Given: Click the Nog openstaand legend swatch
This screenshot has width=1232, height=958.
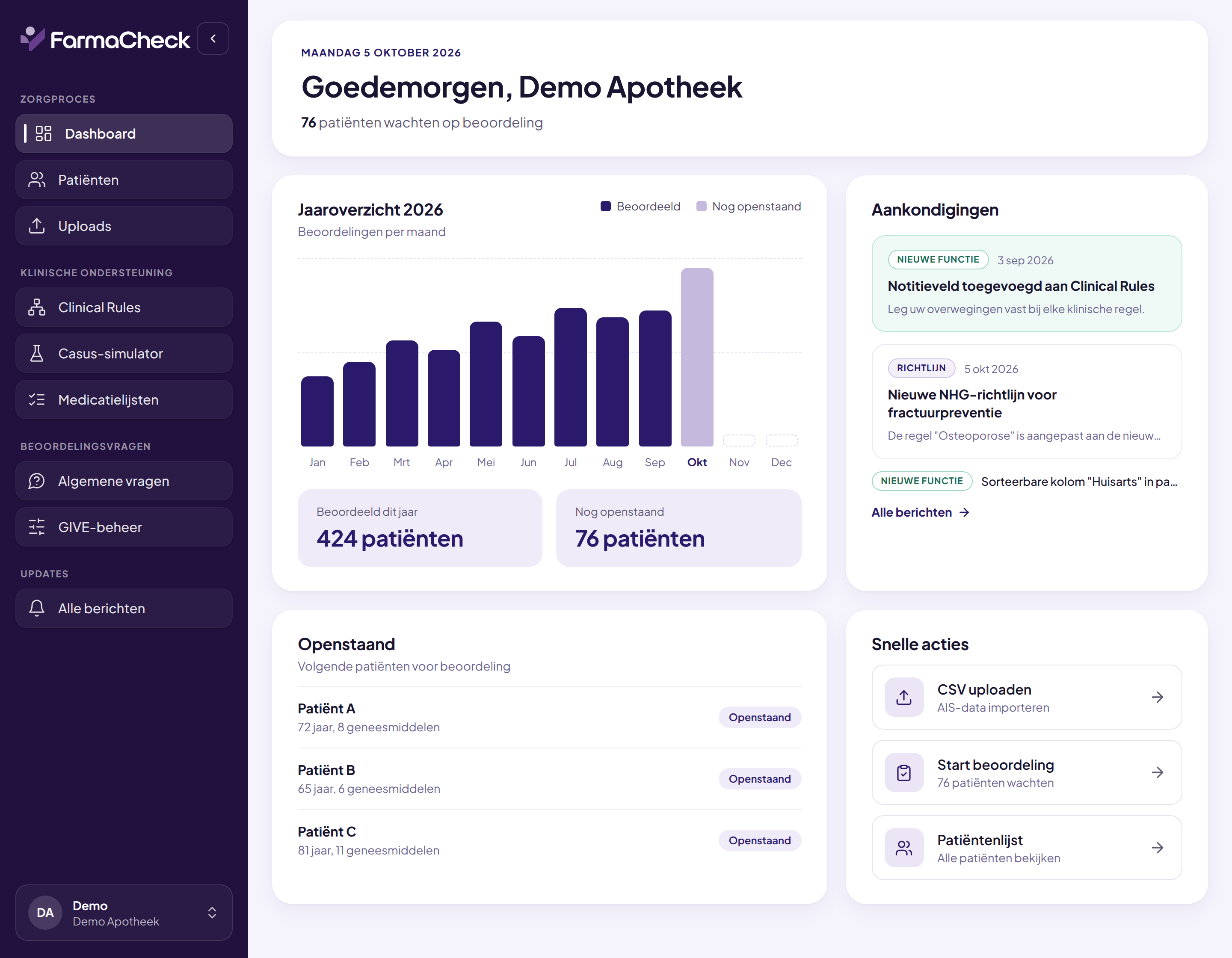Looking at the screenshot, I should [701, 207].
